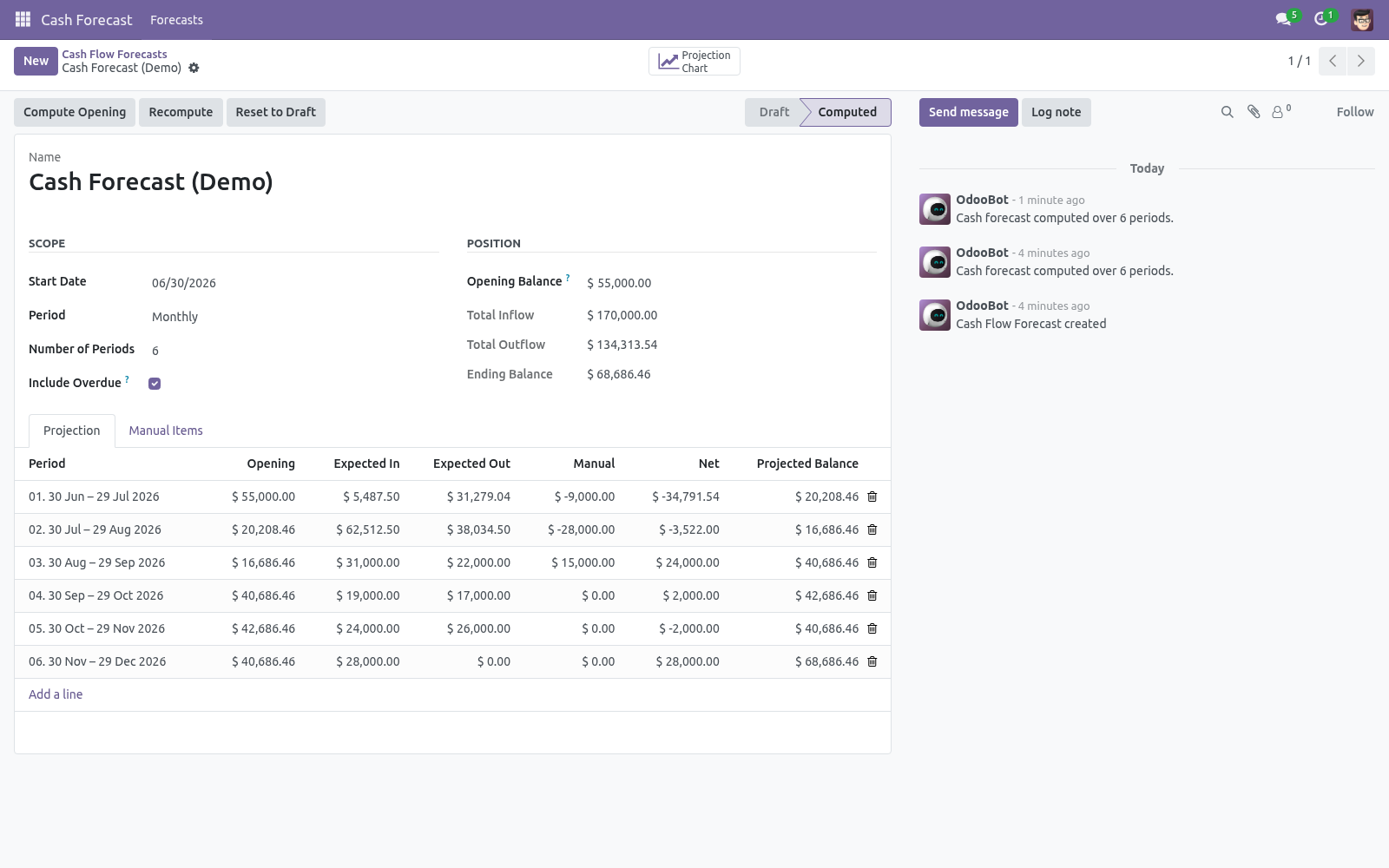Delete the 30 Aug – 29 Sep 2026 line

coord(872,562)
